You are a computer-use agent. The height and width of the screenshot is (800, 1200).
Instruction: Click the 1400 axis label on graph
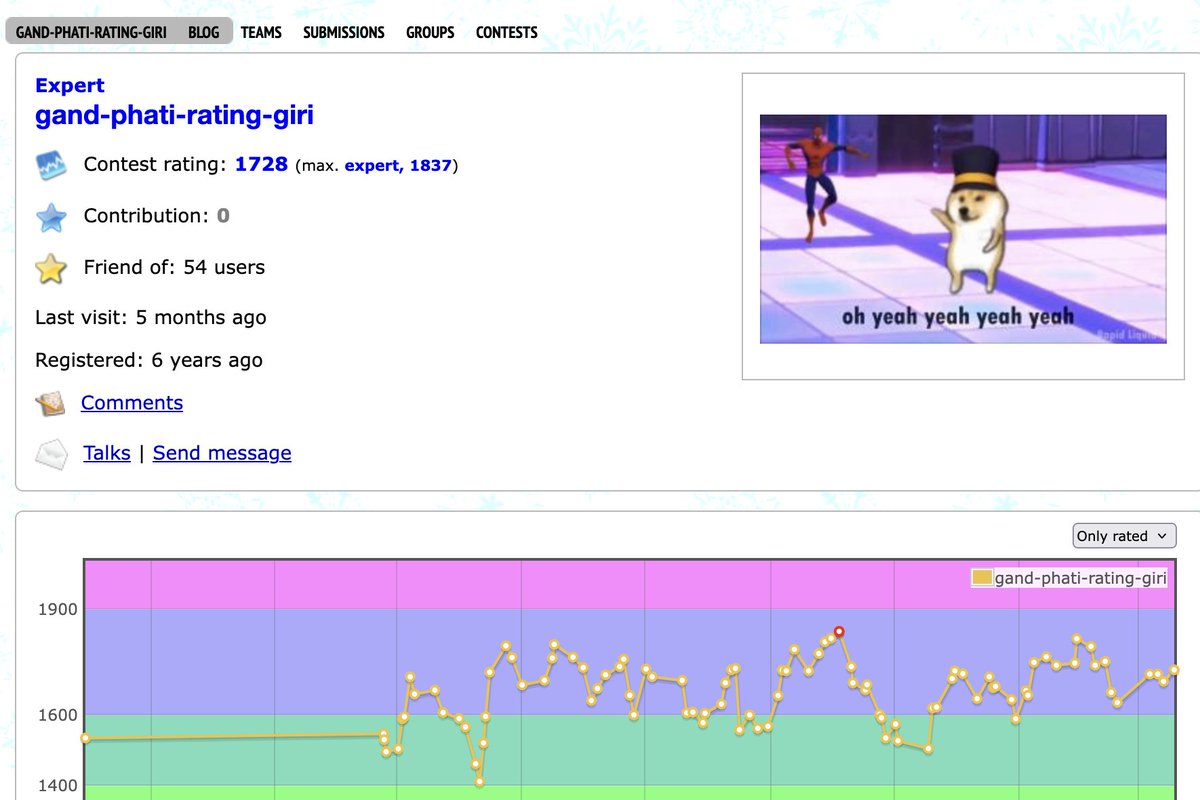click(x=59, y=786)
